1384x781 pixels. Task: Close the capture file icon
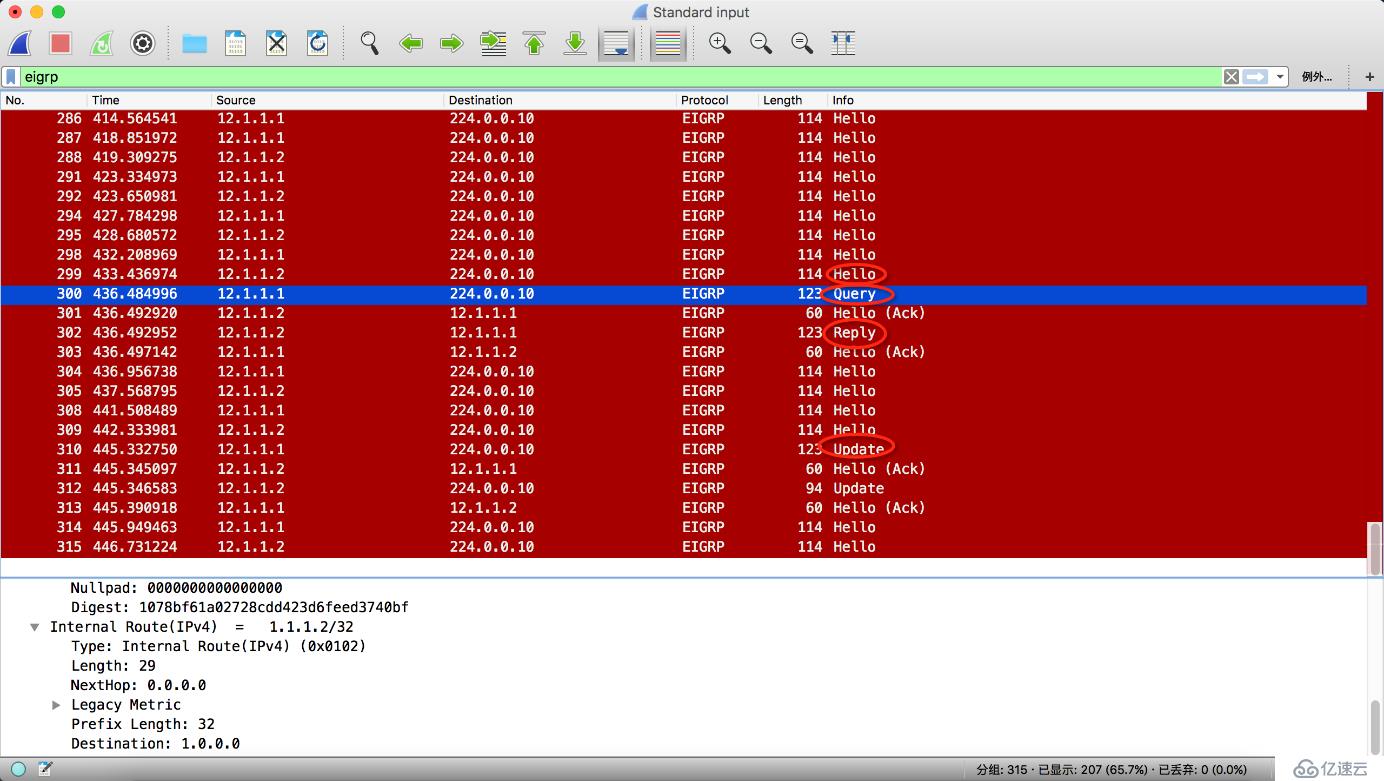276,43
